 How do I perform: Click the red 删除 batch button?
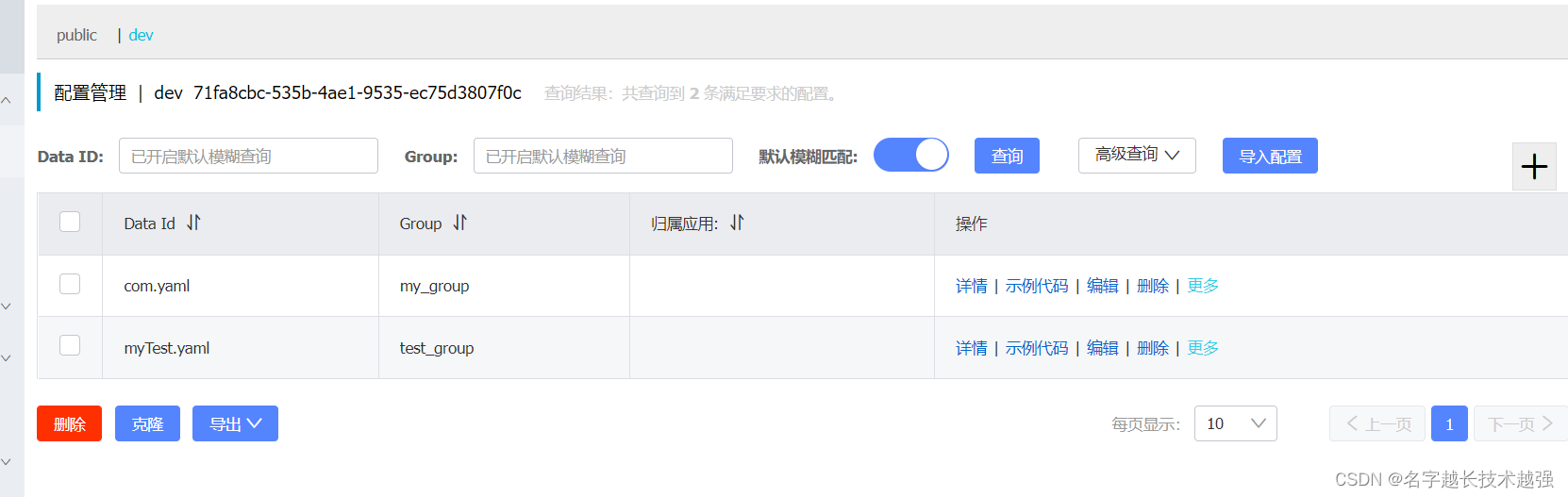click(x=69, y=423)
